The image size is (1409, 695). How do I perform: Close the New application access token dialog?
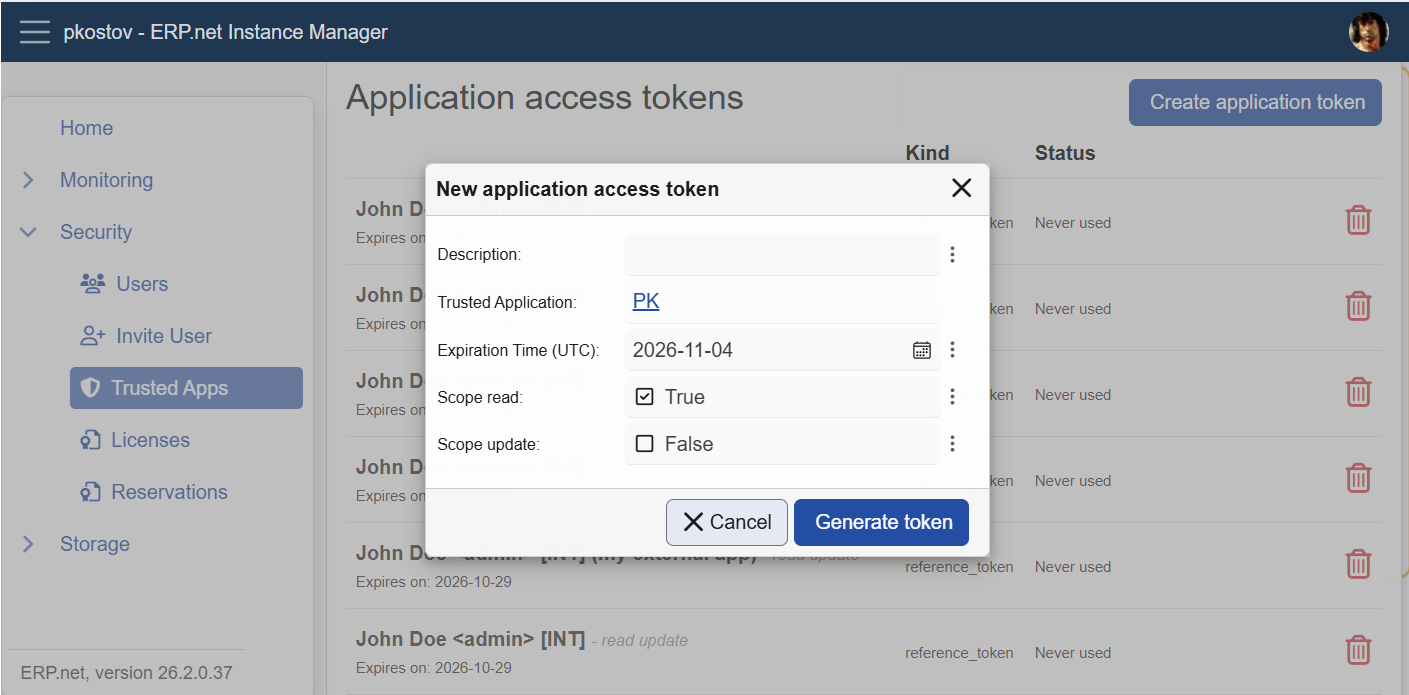(961, 188)
